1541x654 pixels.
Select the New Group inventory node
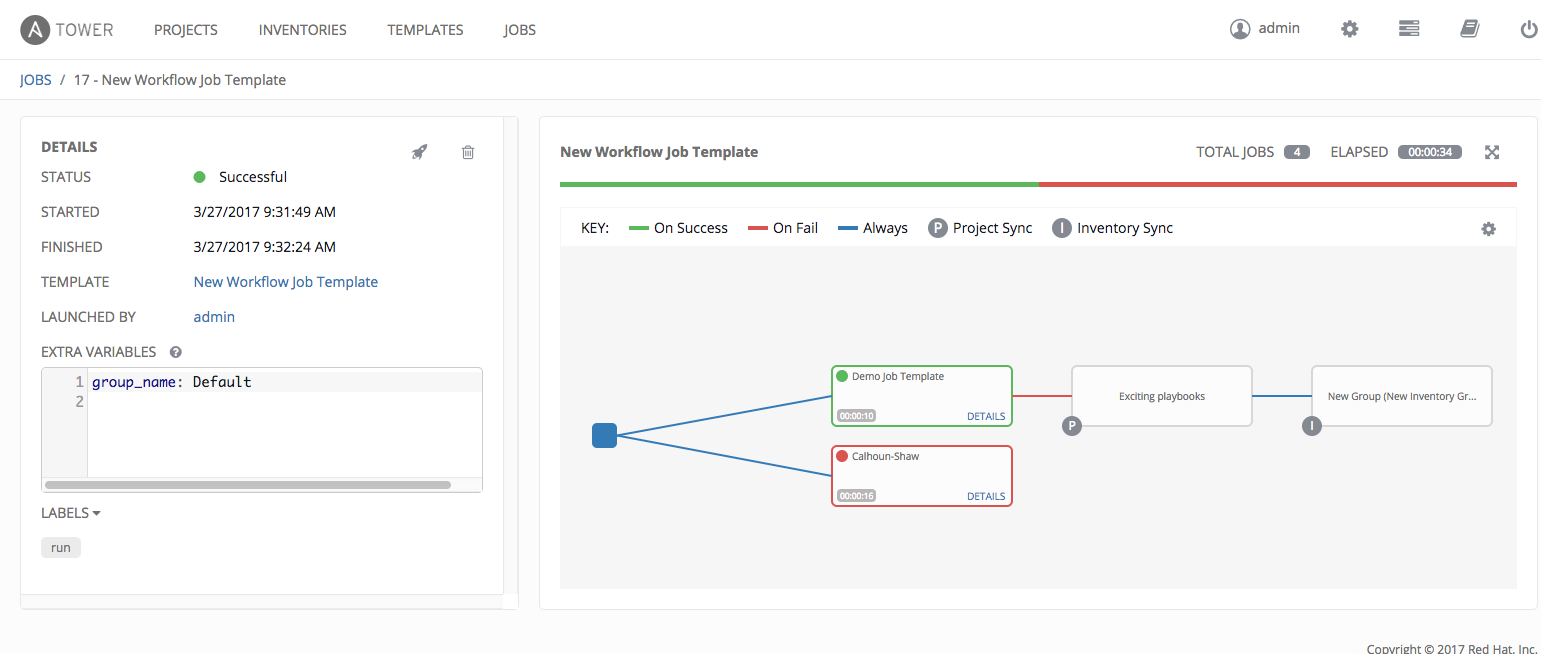[x=1402, y=396]
